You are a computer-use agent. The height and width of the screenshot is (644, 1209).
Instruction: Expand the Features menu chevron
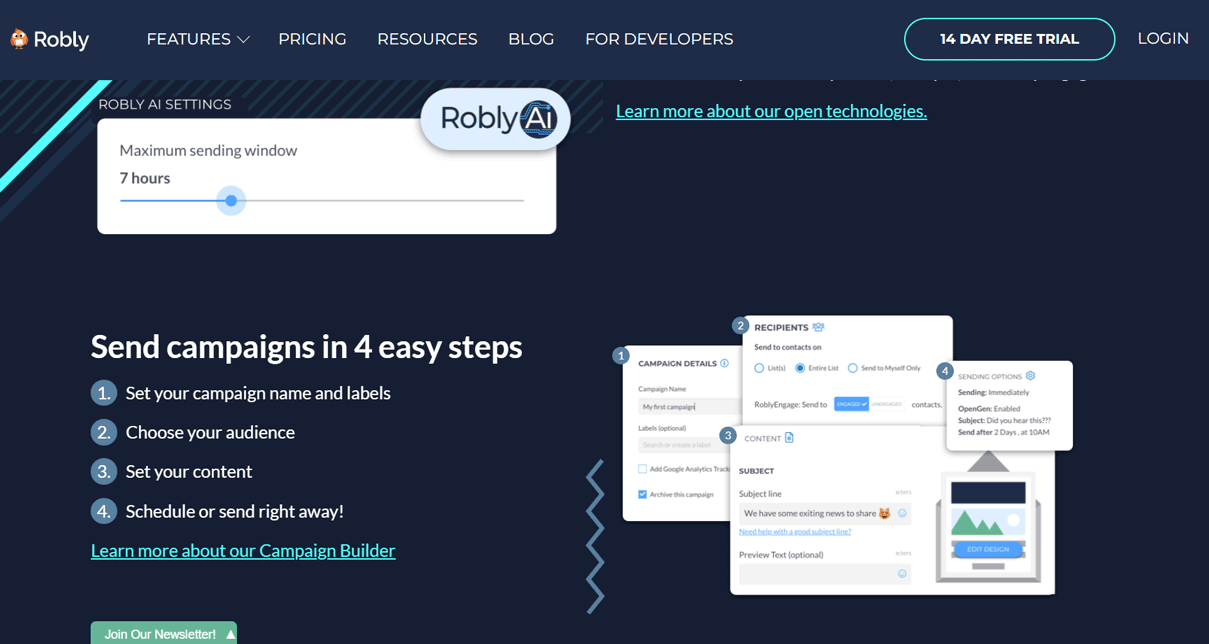coord(243,40)
